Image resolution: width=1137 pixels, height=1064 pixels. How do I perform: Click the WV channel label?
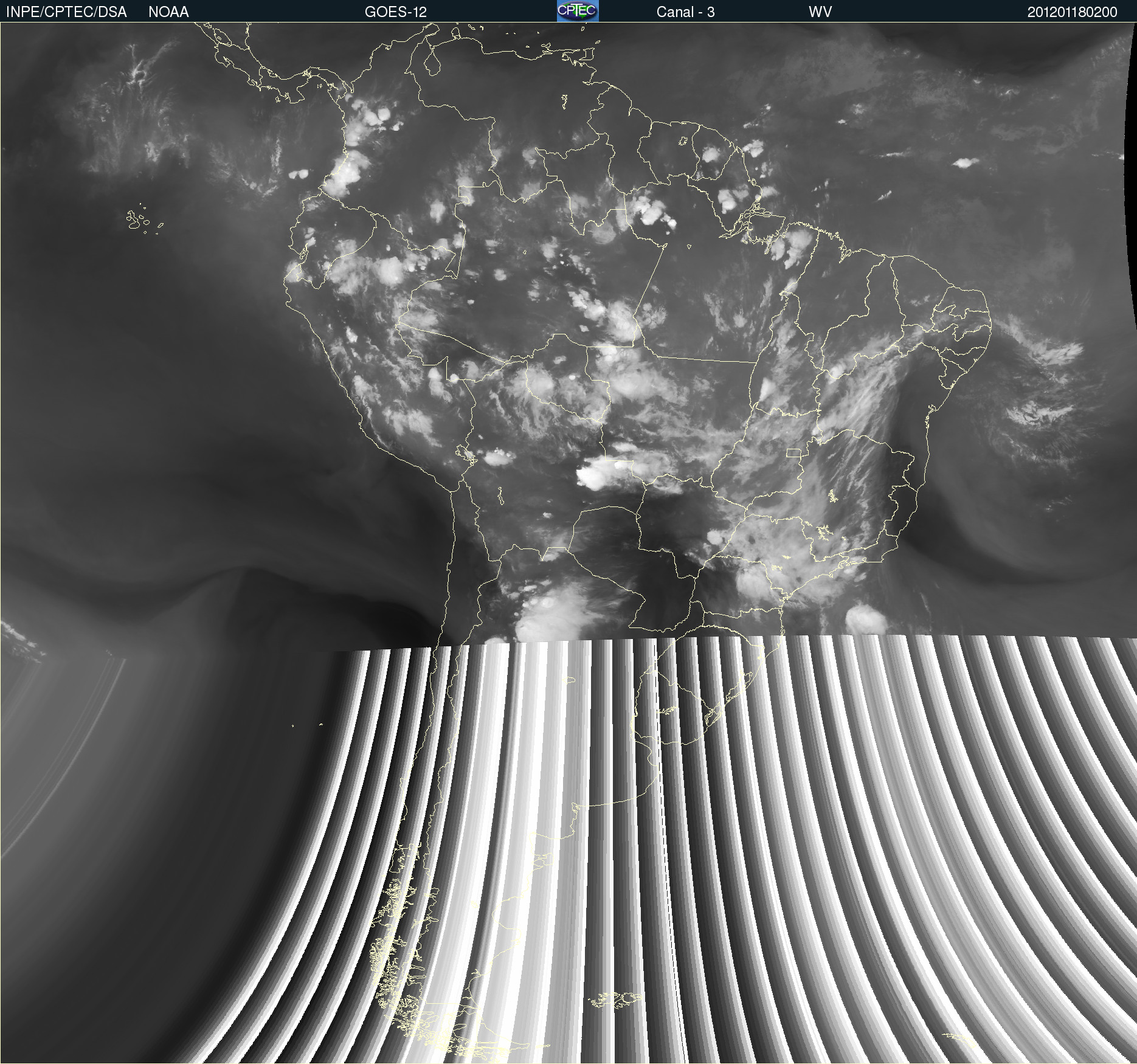click(820, 12)
